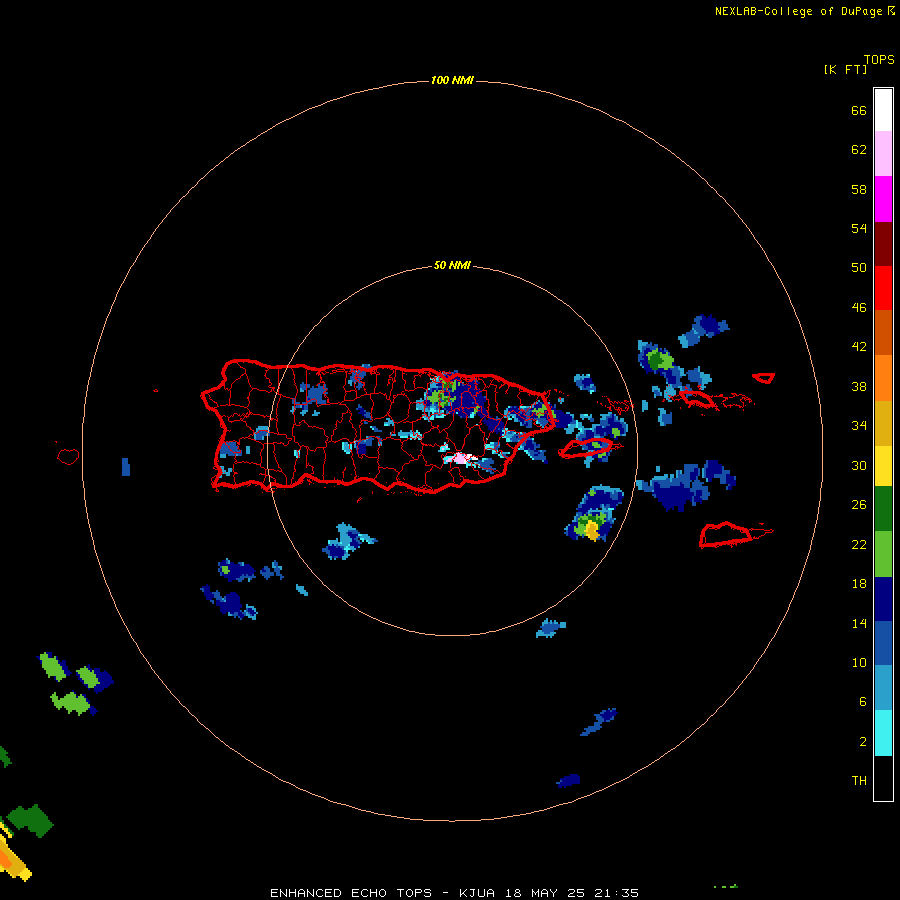Click the white 66 kft legend swatch

coord(883,110)
